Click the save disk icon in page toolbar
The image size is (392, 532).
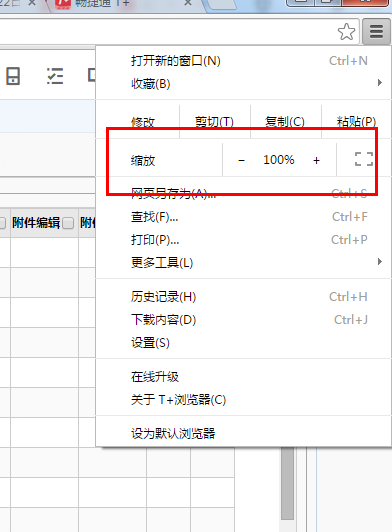click(x=13, y=76)
